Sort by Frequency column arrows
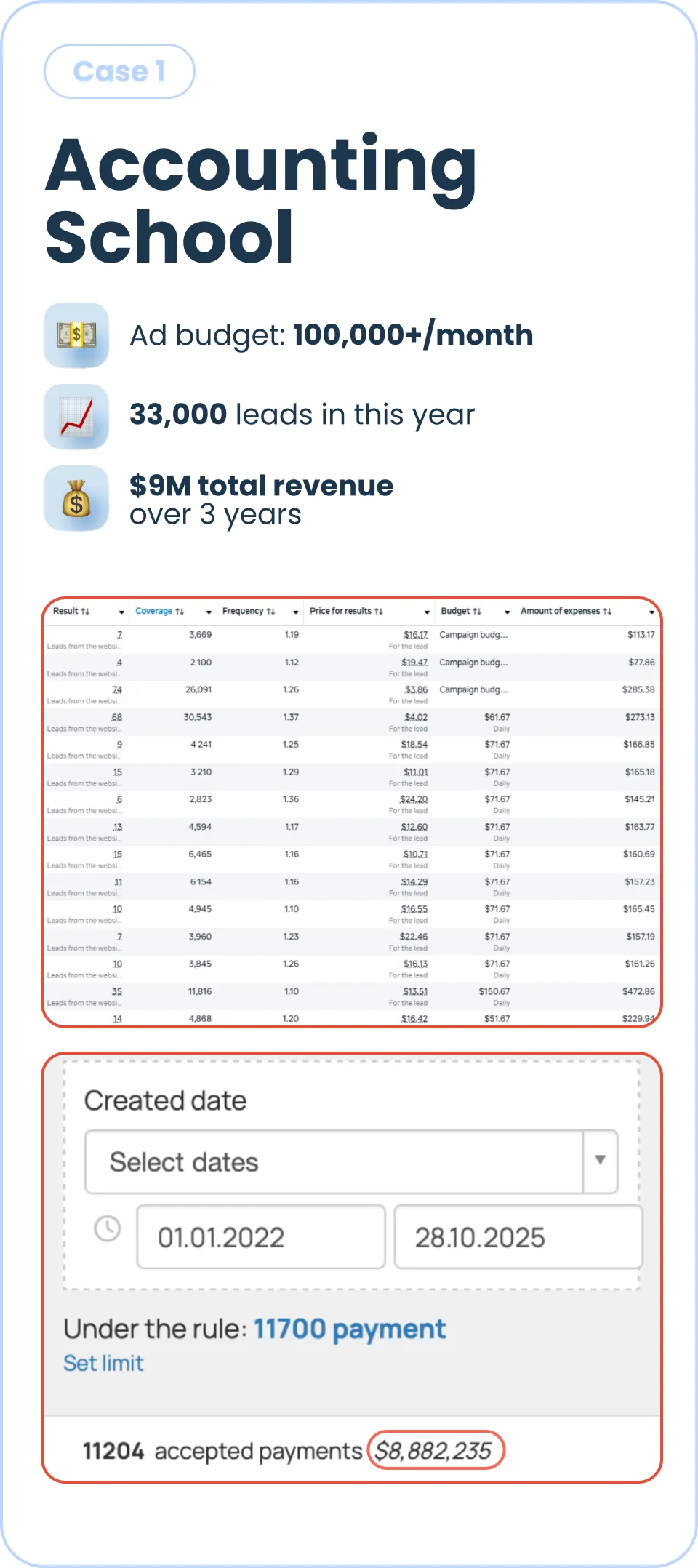 coord(270,612)
